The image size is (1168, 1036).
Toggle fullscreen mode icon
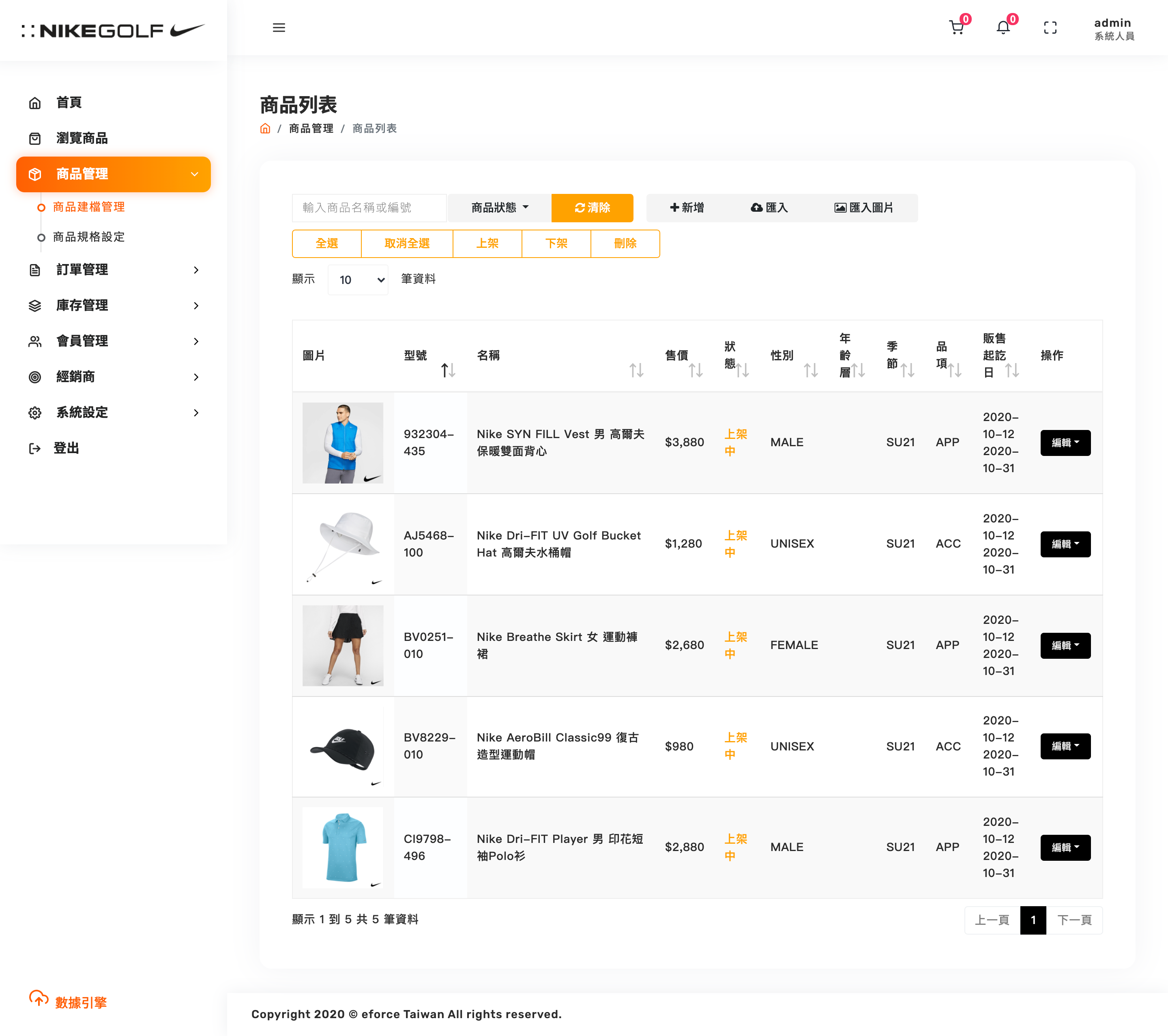click(1050, 28)
